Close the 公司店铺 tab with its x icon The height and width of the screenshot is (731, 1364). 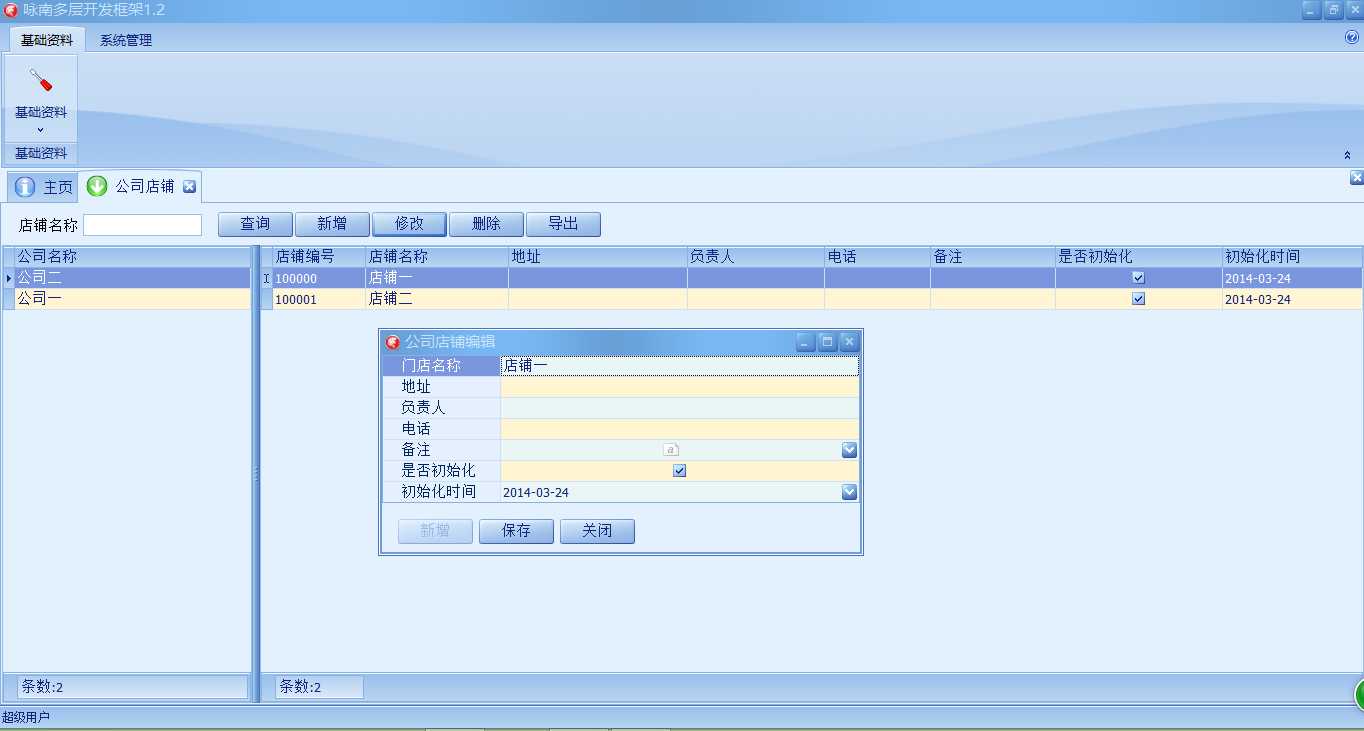point(189,187)
